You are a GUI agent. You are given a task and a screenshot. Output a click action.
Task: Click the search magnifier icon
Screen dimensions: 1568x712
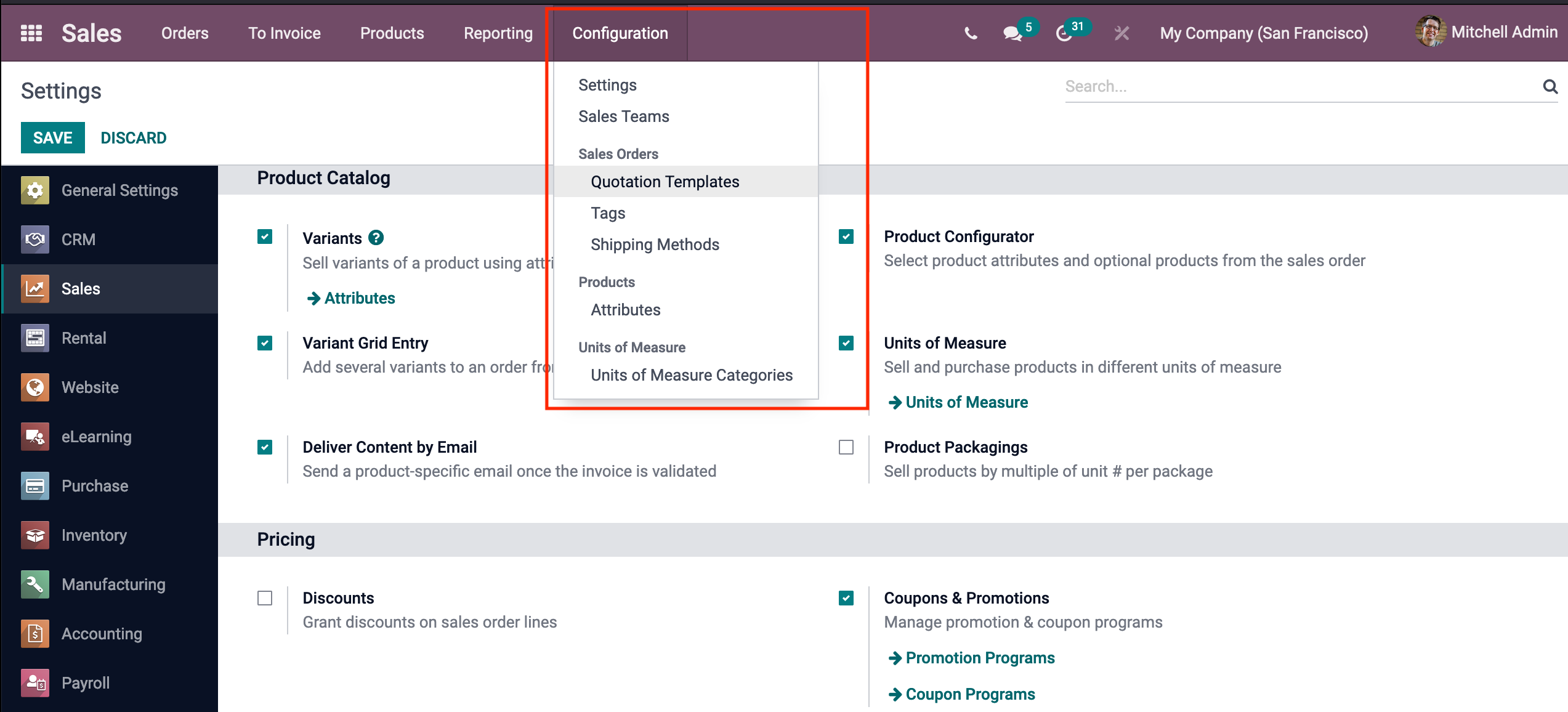pos(1550,87)
